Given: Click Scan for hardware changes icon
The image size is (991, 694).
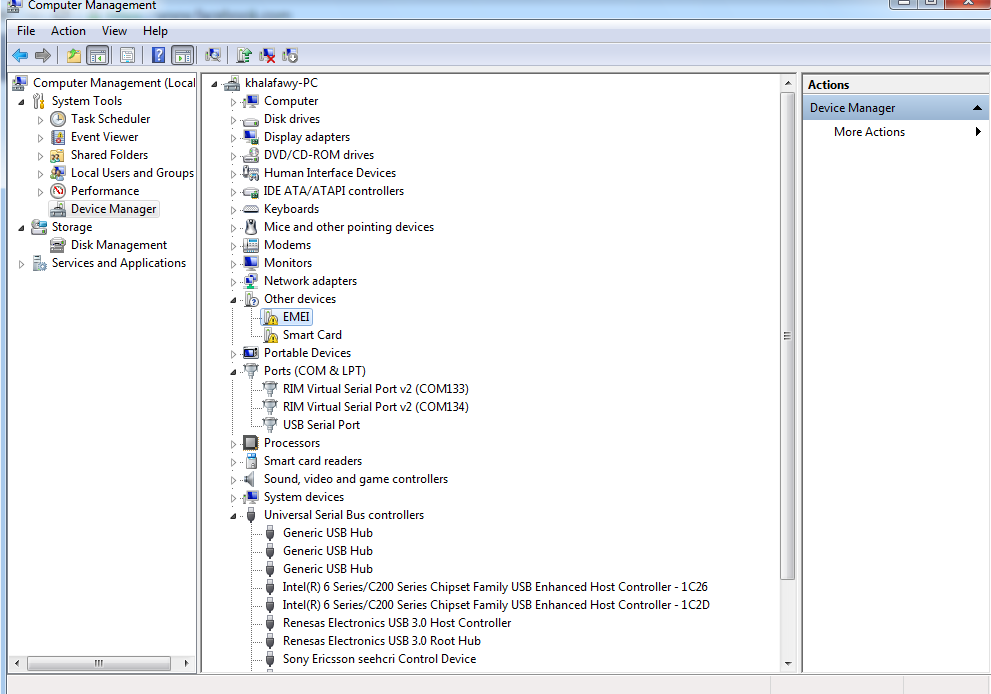Looking at the screenshot, I should pyautogui.click(x=213, y=56).
